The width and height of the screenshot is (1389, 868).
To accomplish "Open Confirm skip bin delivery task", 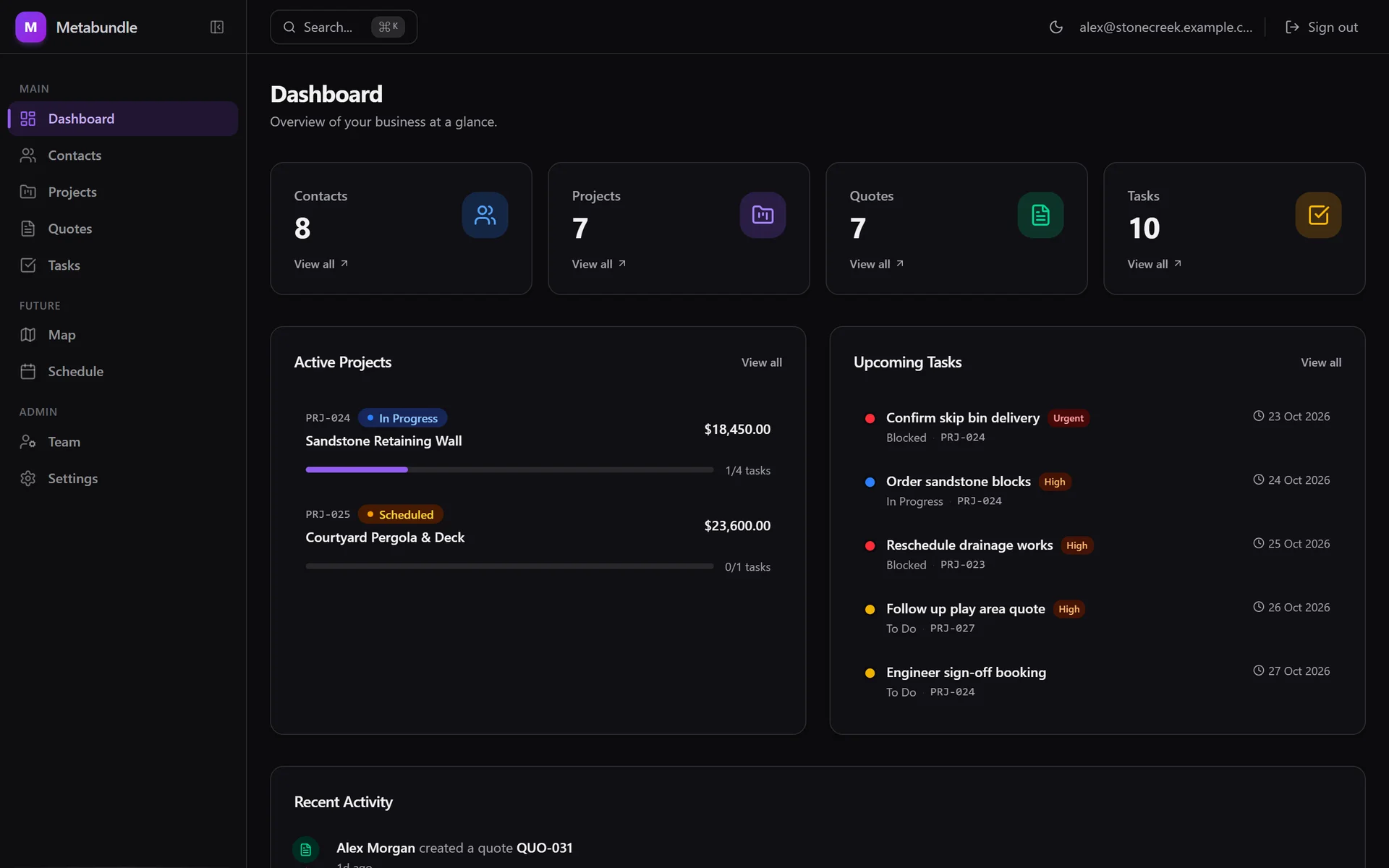I will click(962, 417).
